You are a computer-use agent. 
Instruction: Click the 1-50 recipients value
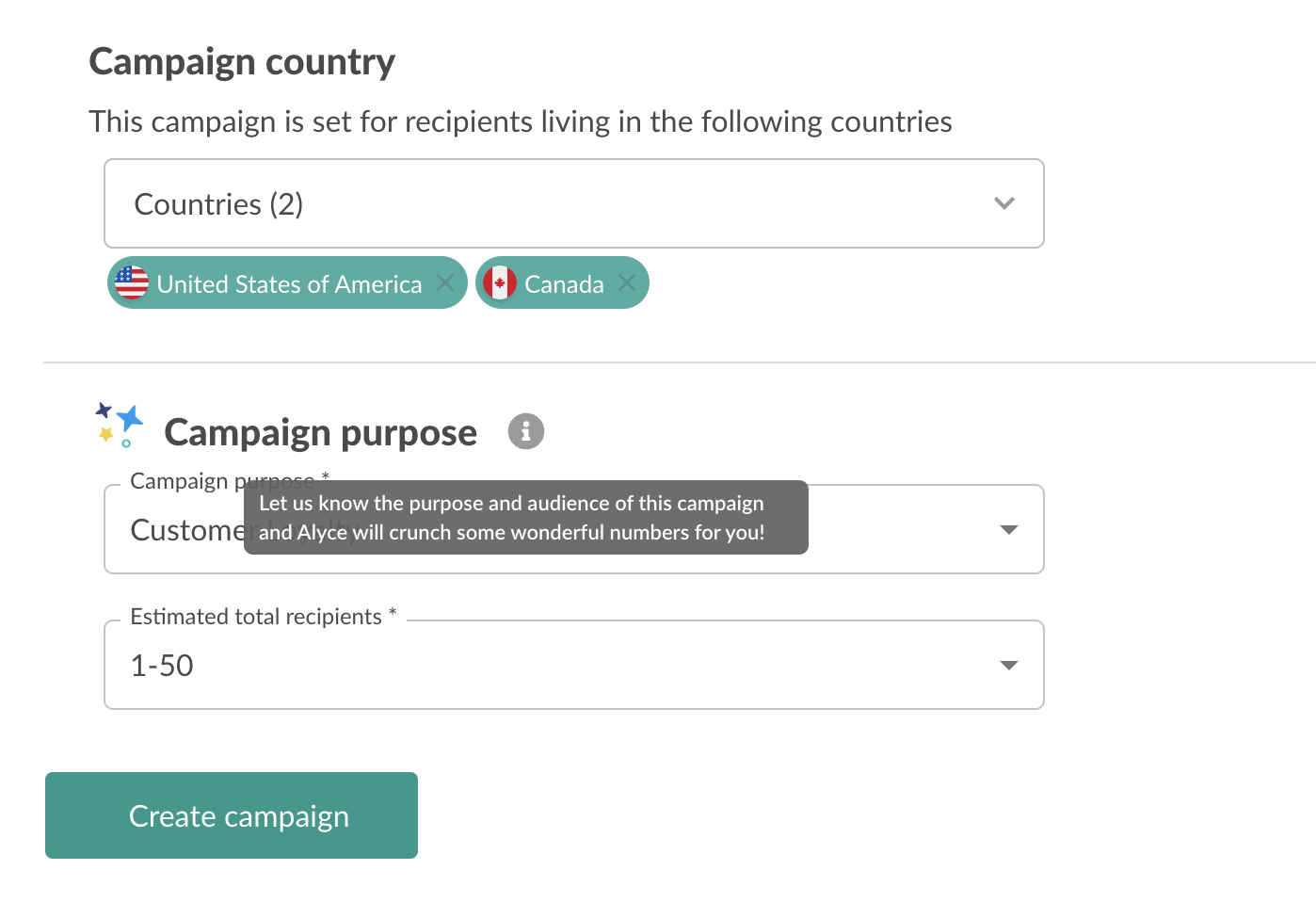pyautogui.click(x=162, y=666)
